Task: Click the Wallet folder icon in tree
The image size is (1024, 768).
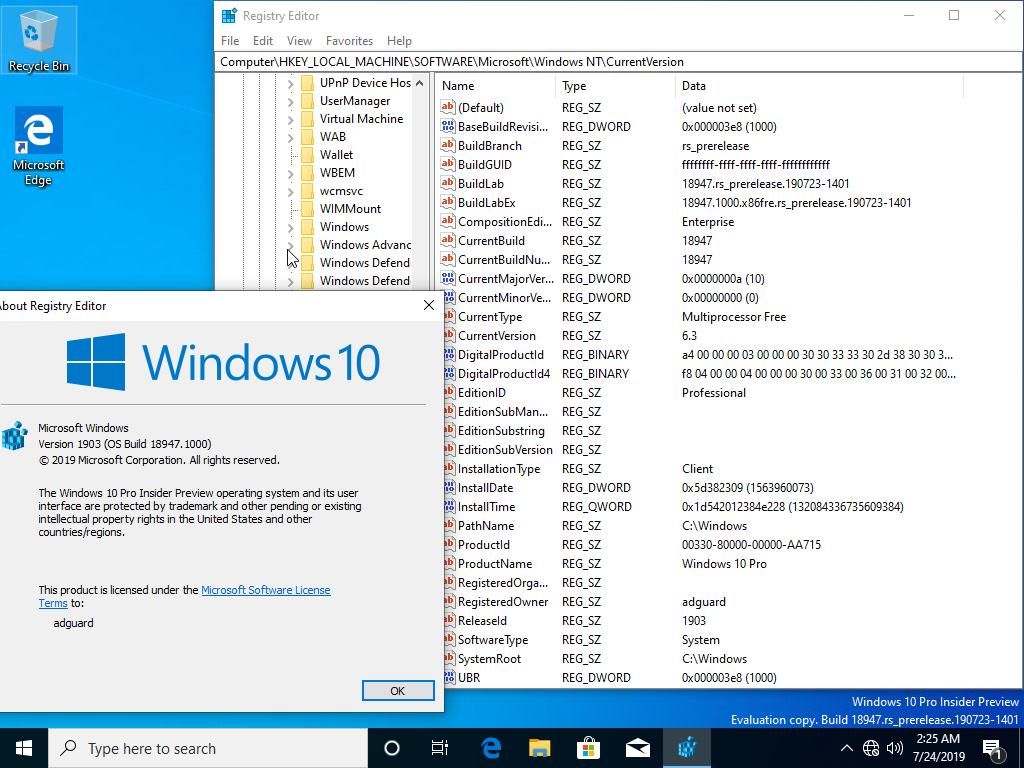Action: [x=307, y=155]
